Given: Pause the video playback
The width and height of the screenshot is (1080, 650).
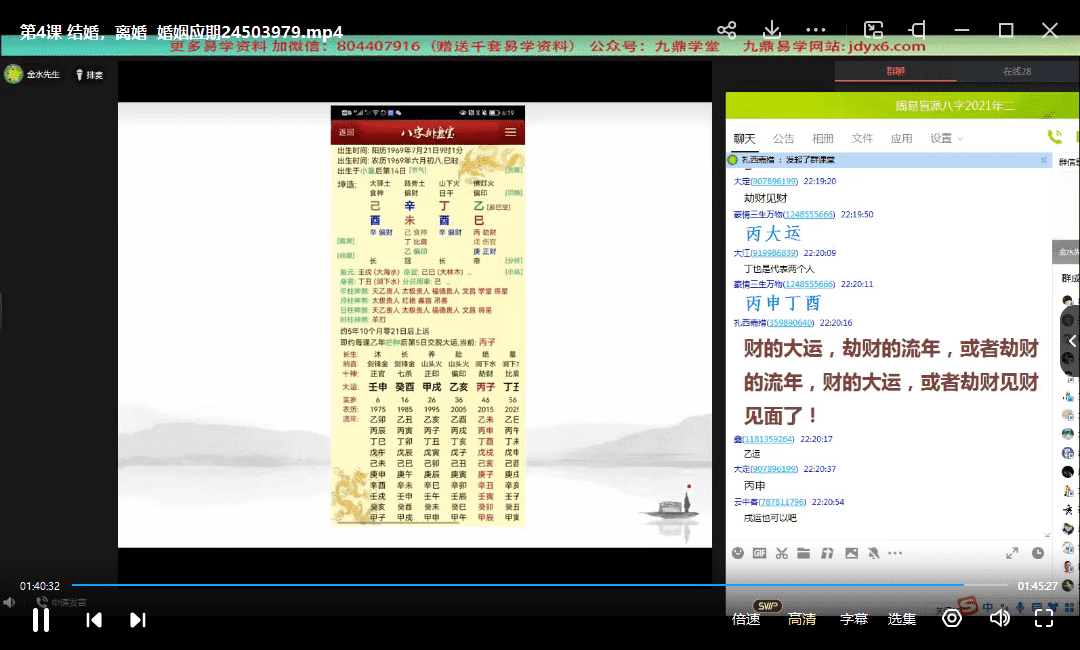Looking at the screenshot, I should 41,620.
